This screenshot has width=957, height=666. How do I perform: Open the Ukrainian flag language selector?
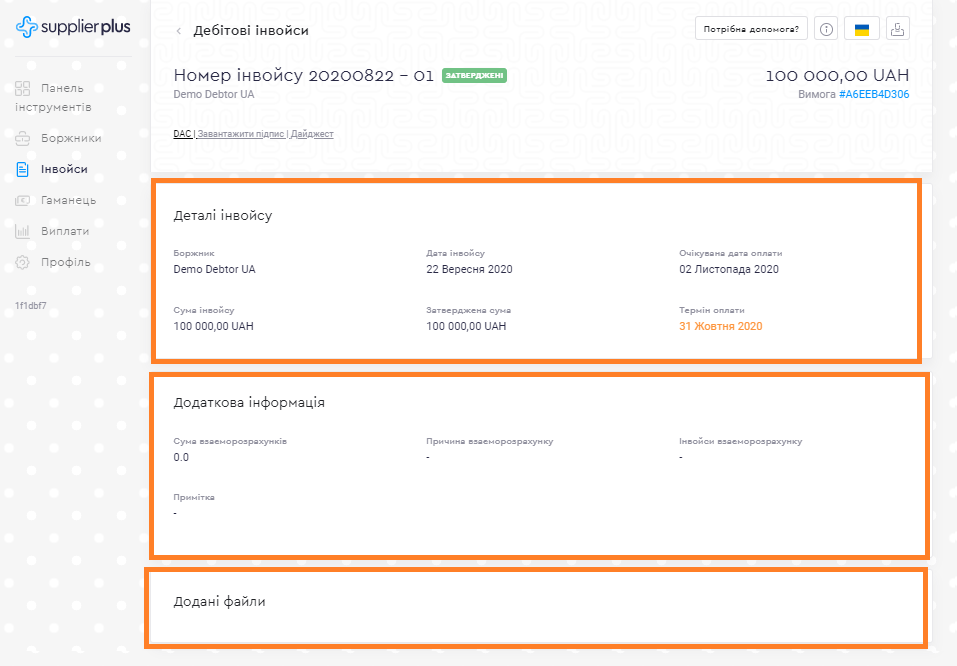click(x=861, y=29)
